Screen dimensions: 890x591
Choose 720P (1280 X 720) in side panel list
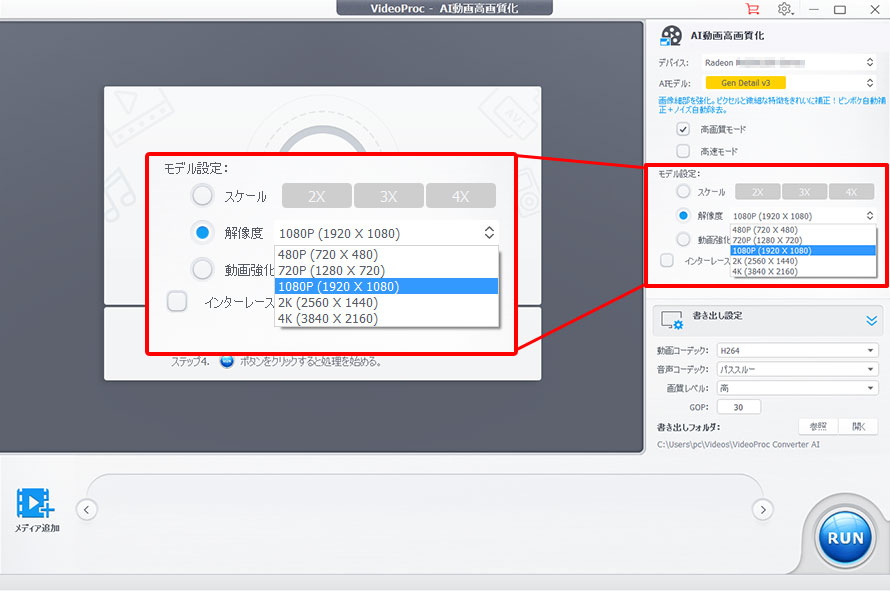803,240
